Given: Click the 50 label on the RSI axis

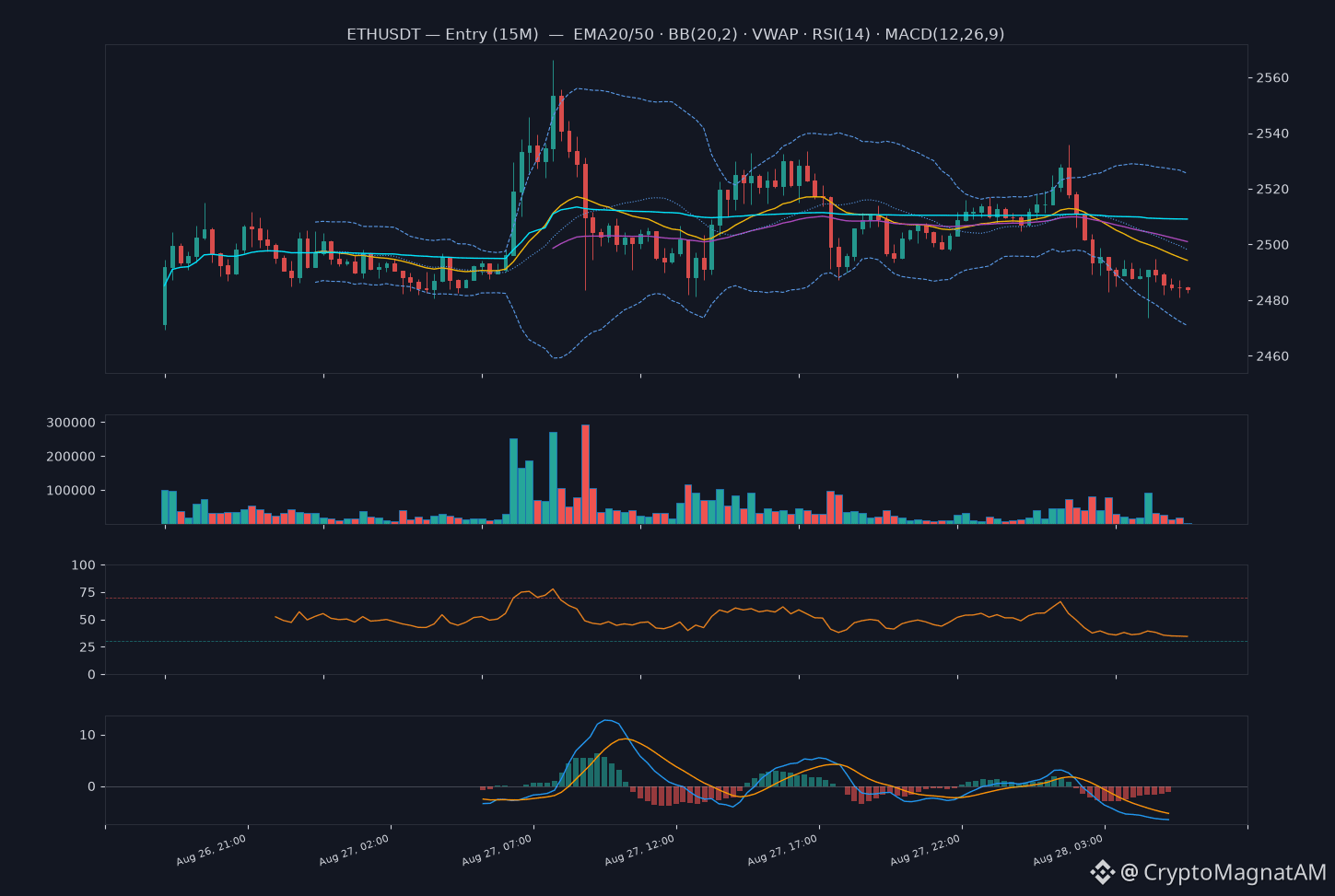Looking at the screenshot, I should click(x=87, y=620).
